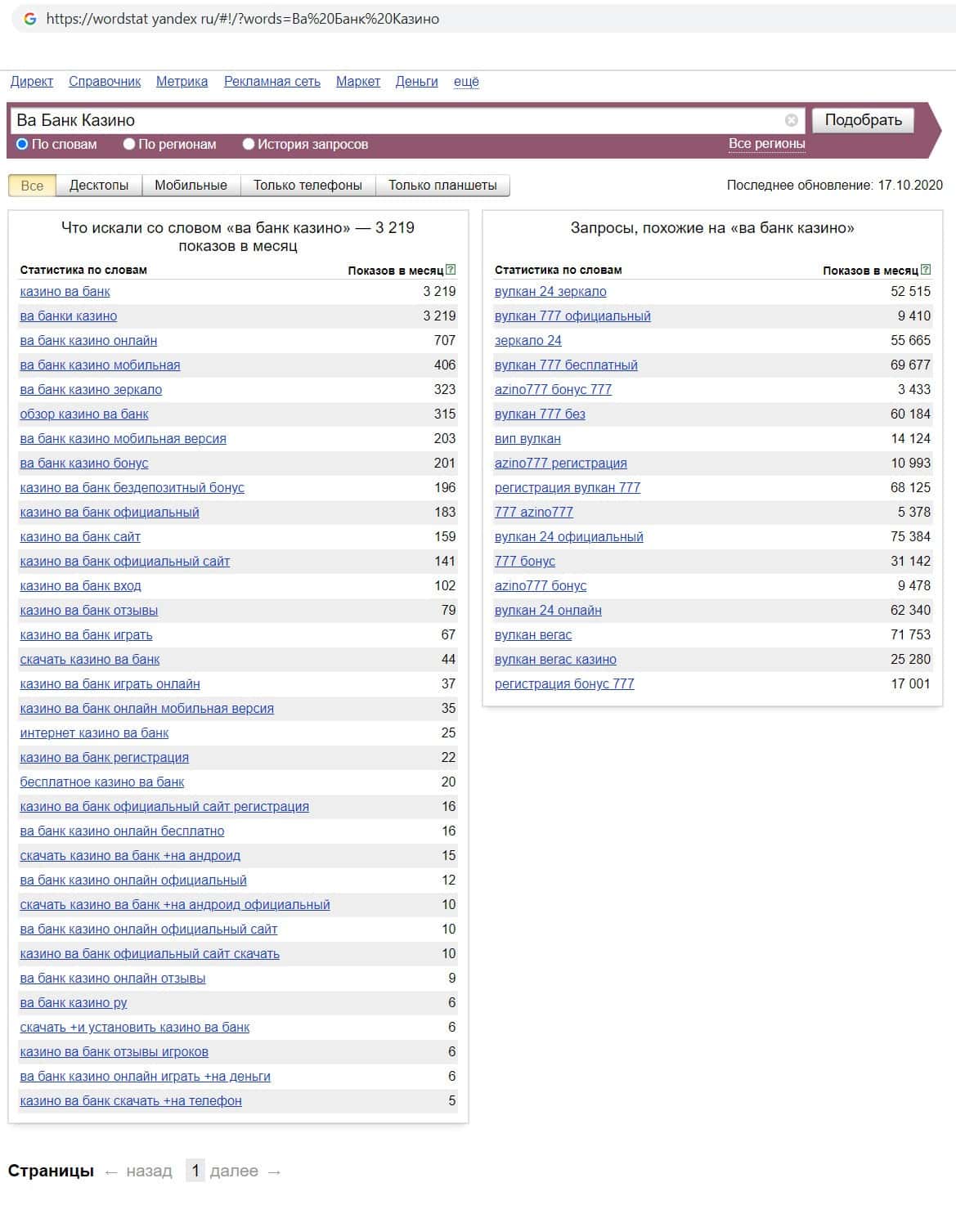Select page number 1 in pagination

195,1172
